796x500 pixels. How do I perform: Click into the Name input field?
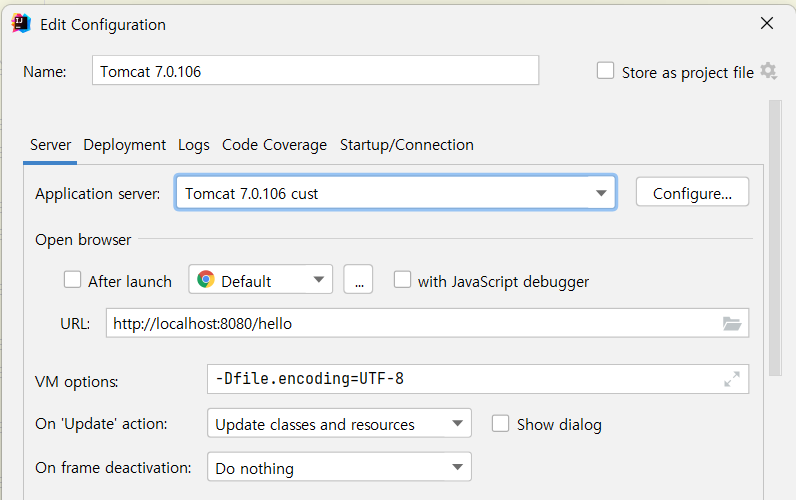point(315,71)
